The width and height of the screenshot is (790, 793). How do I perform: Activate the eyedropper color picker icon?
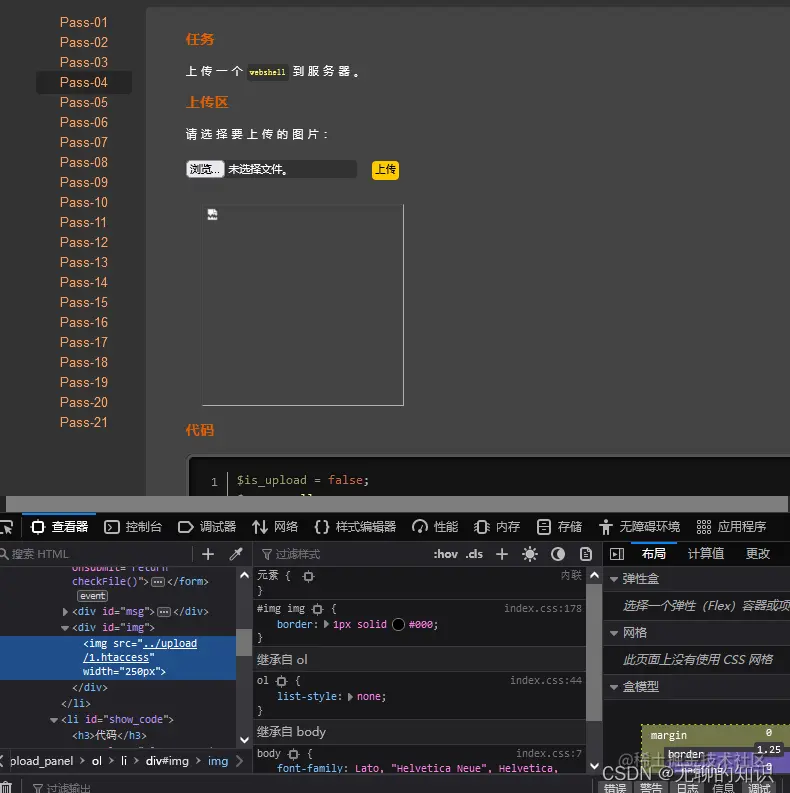tap(236, 554)
